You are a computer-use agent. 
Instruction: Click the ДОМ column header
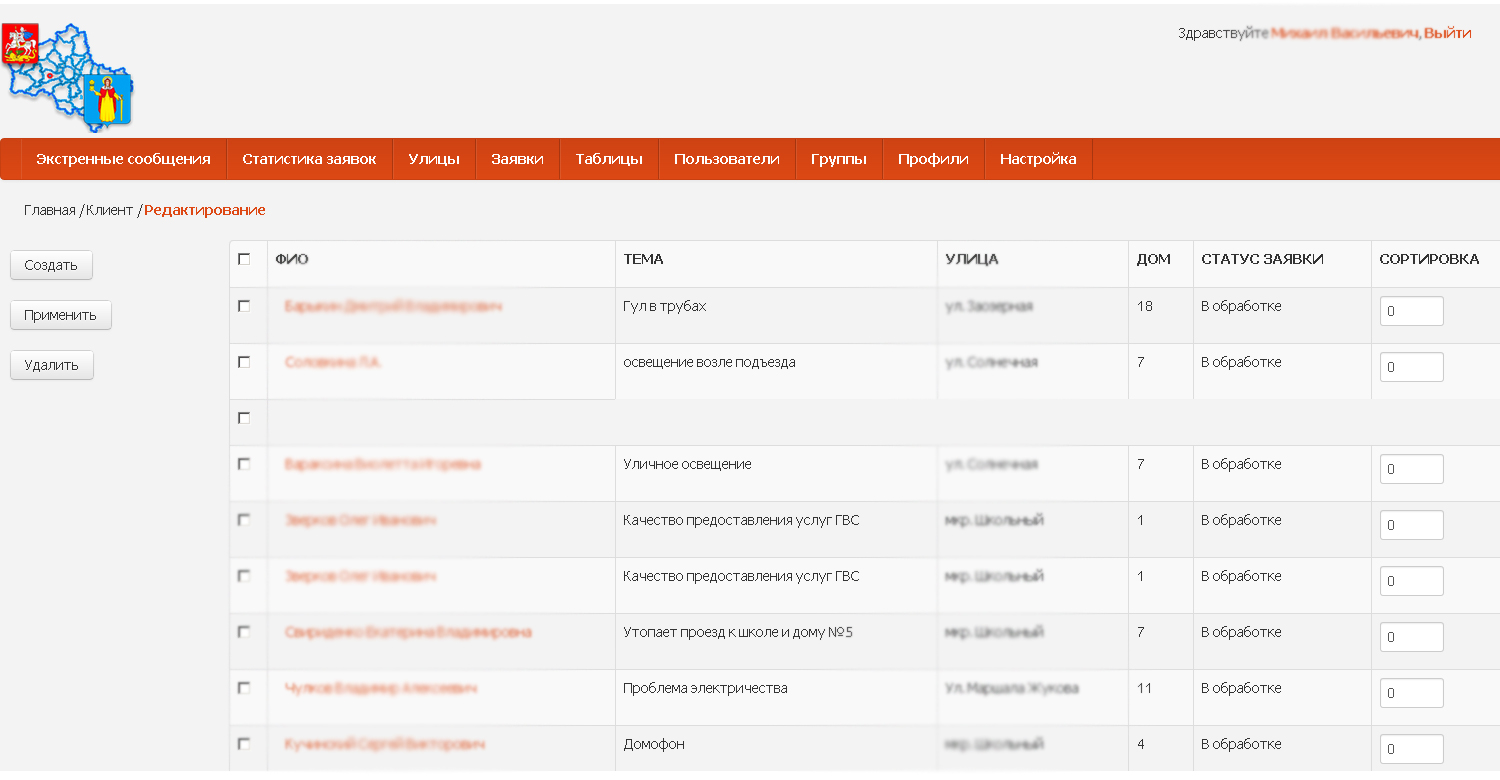pos(1154,259)
